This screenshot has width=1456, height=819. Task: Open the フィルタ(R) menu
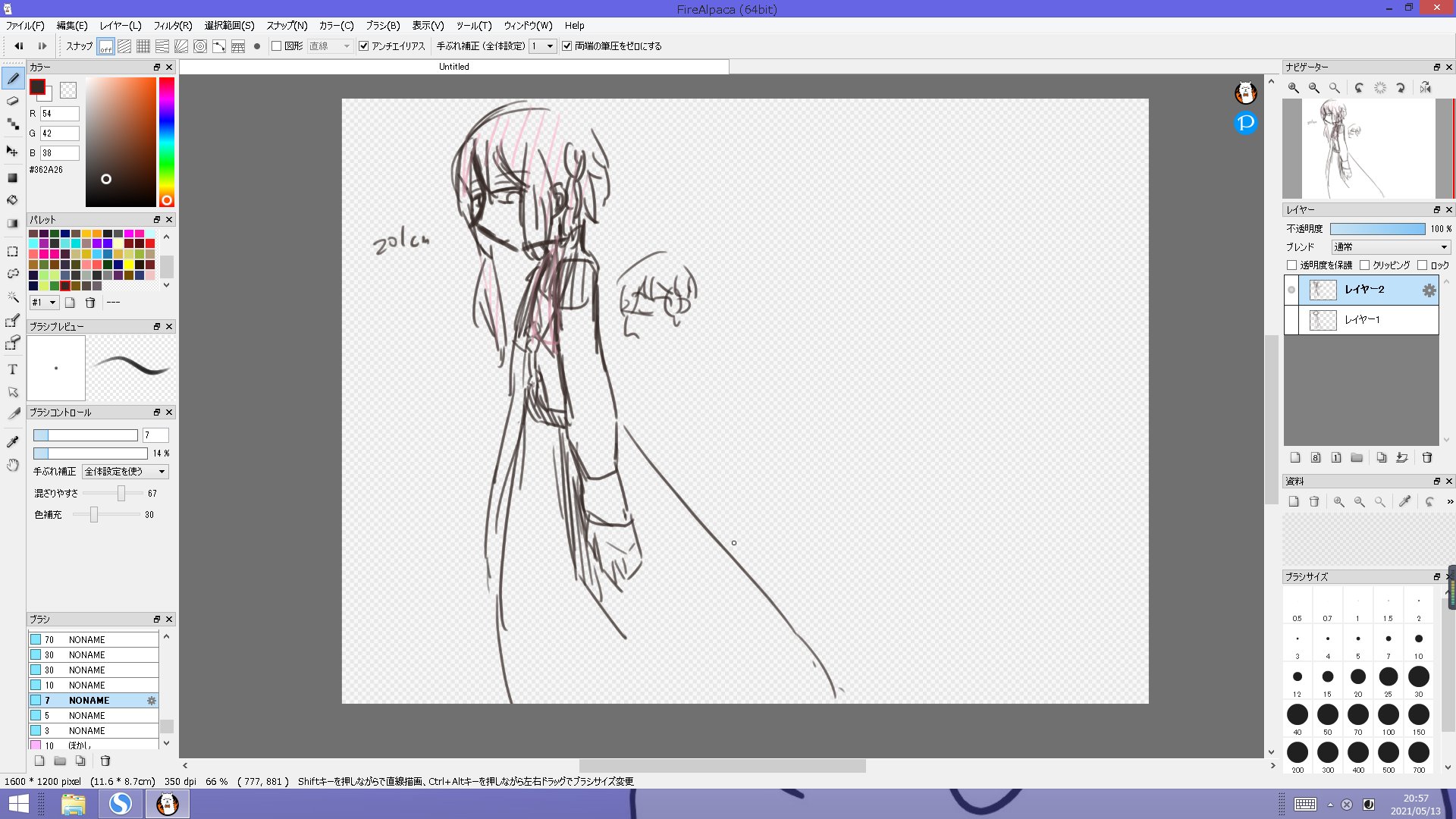pos(173,26)
